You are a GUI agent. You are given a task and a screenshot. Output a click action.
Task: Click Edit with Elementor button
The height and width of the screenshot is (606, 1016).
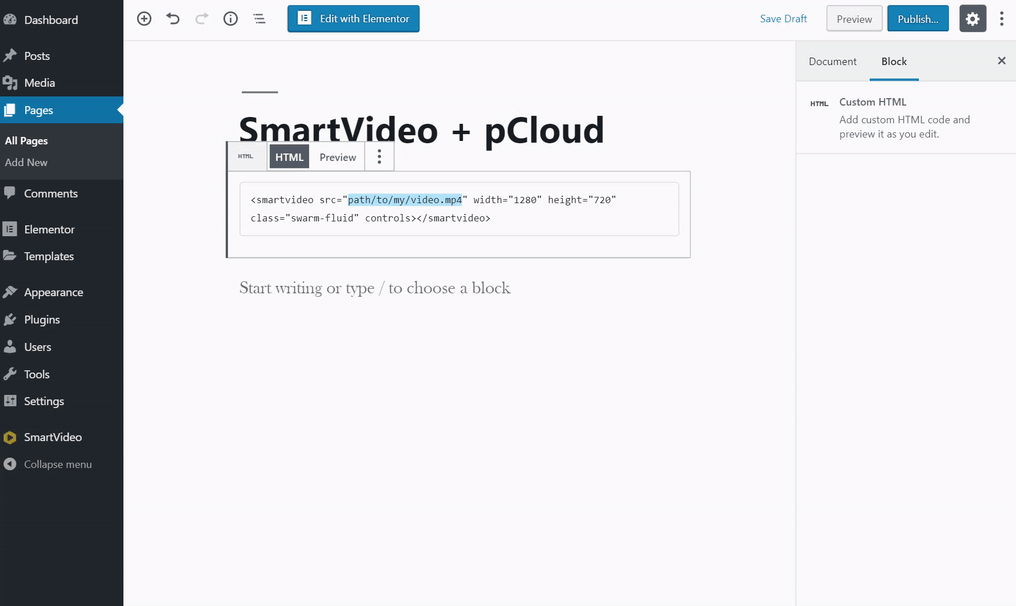tap(353, 19)
